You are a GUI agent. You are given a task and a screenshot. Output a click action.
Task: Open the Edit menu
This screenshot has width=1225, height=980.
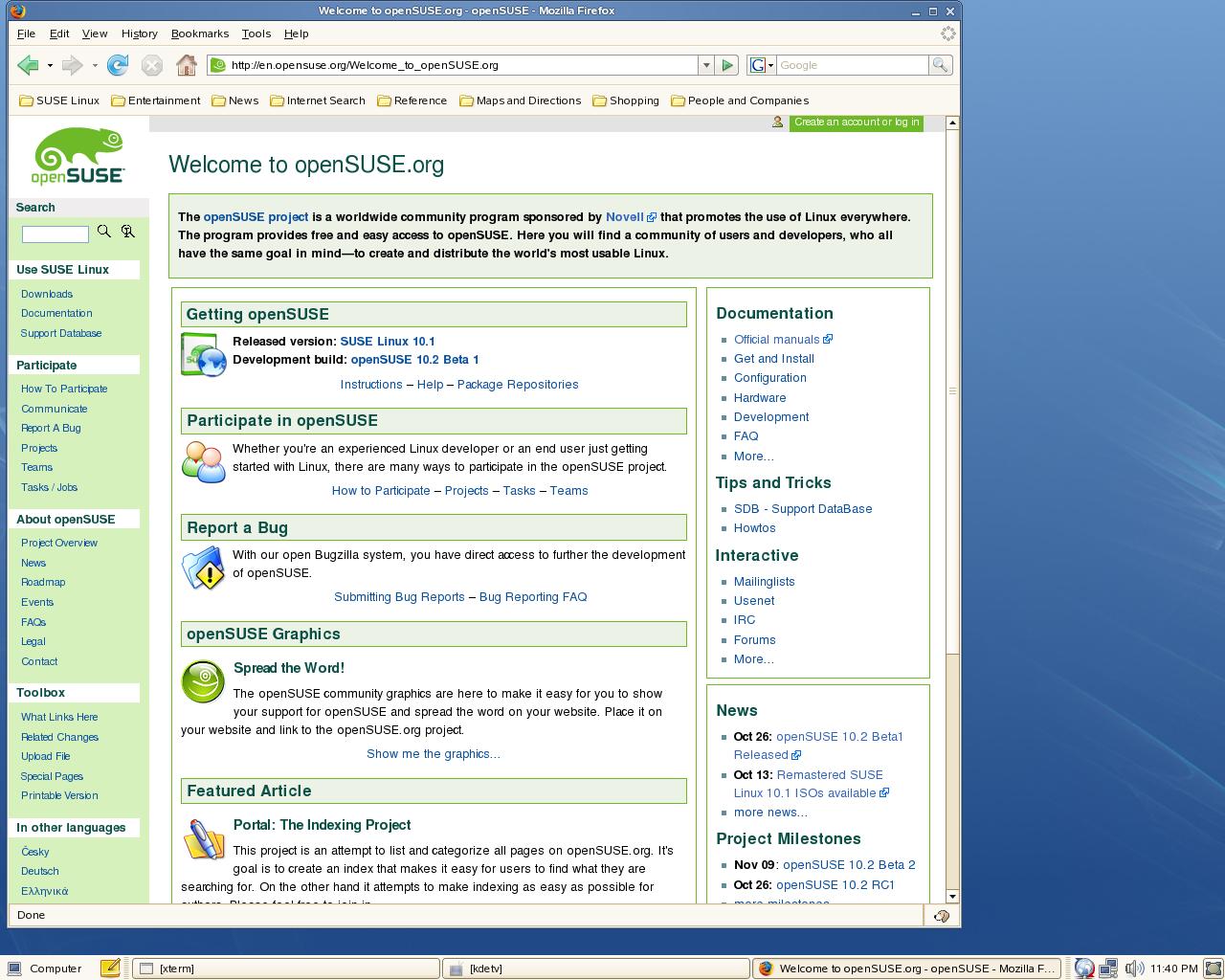click(x=59, y=33)
